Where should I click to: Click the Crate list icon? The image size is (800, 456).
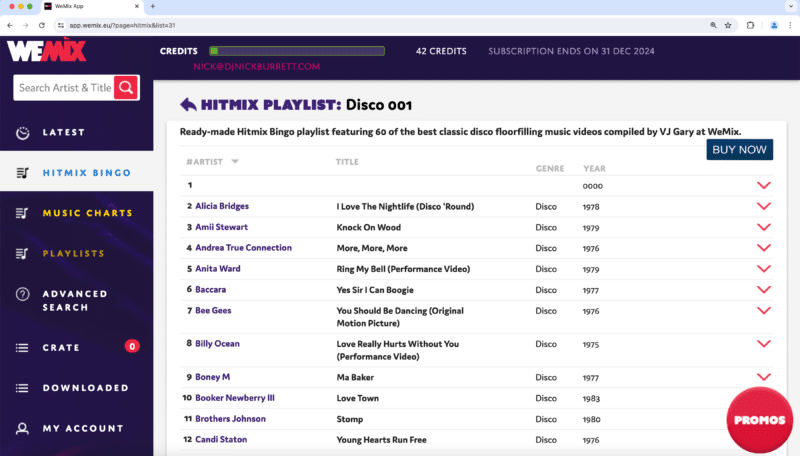(x=22, y=348)
